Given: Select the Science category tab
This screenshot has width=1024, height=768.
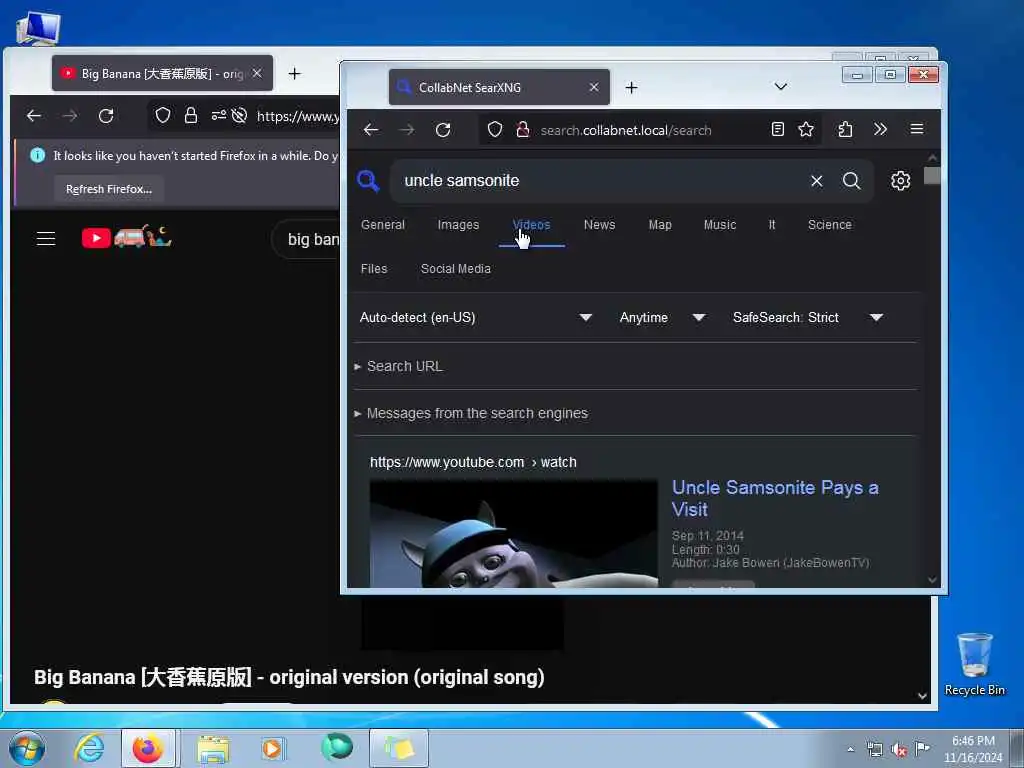Looking at the screenshot, I should tap(829, 225).
